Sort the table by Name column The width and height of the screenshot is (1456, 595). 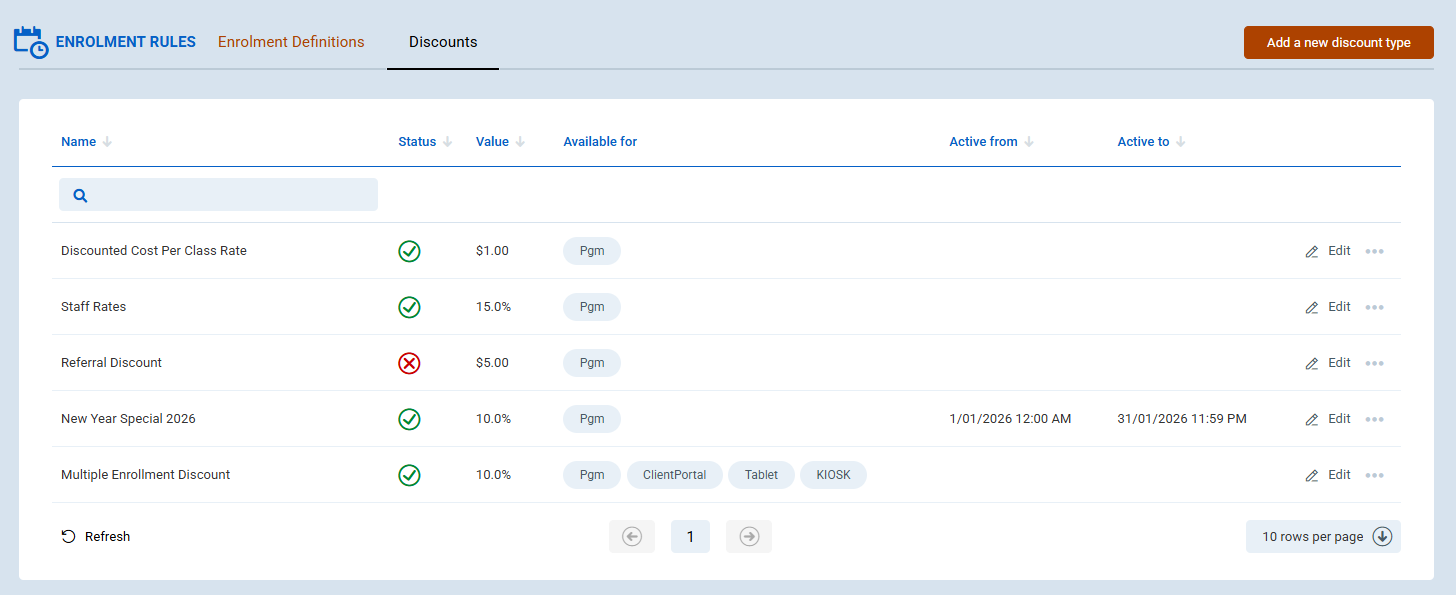tap(79, 142)
